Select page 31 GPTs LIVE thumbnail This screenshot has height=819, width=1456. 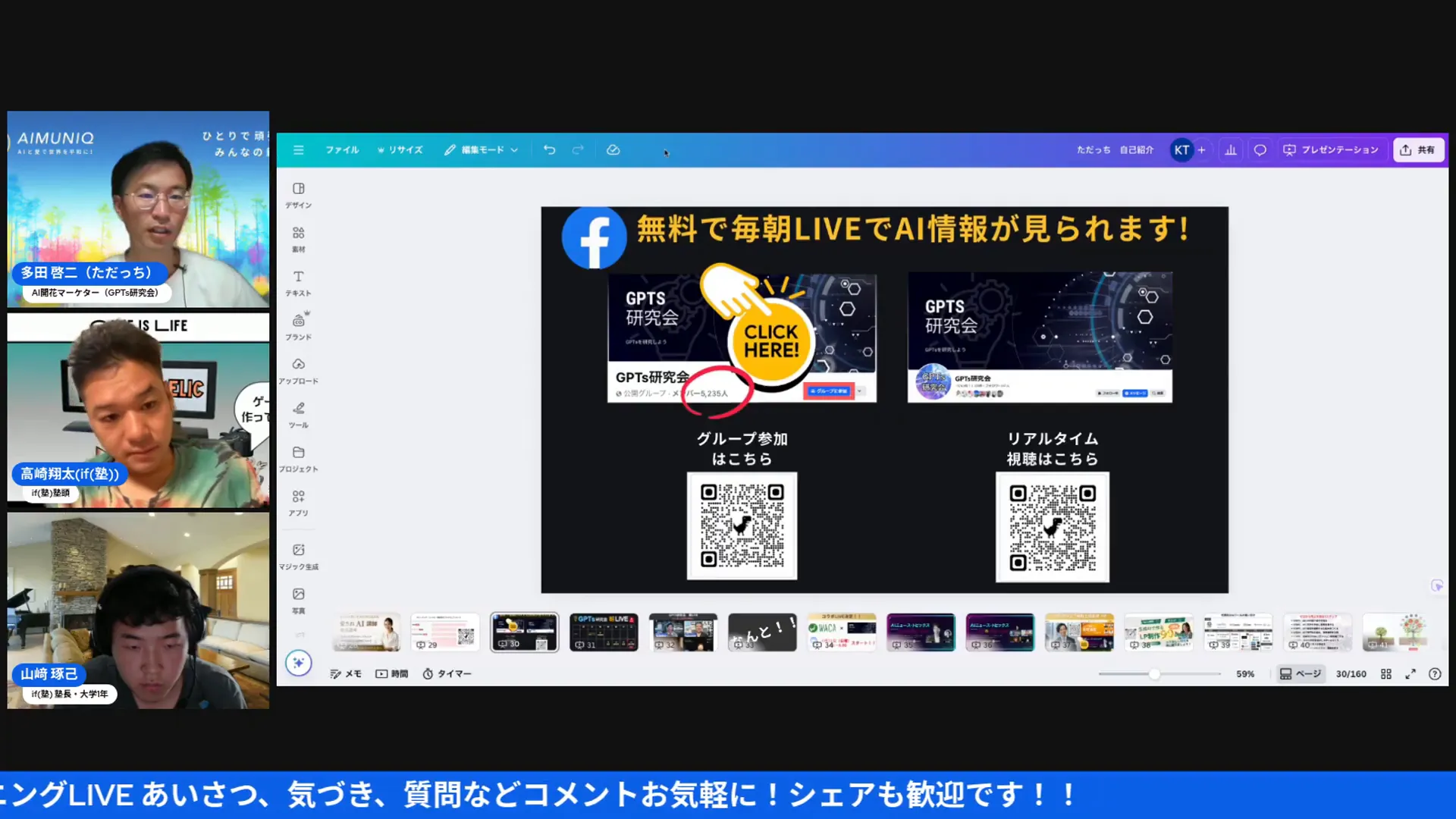(604, 632)
